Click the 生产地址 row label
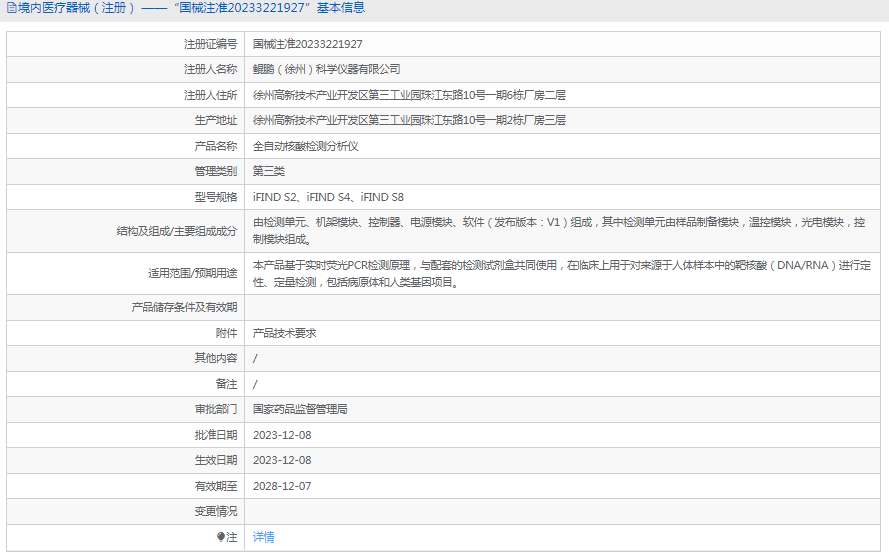Image resolution: width=889 pixels, height=559 pixels. click(216, 120)
